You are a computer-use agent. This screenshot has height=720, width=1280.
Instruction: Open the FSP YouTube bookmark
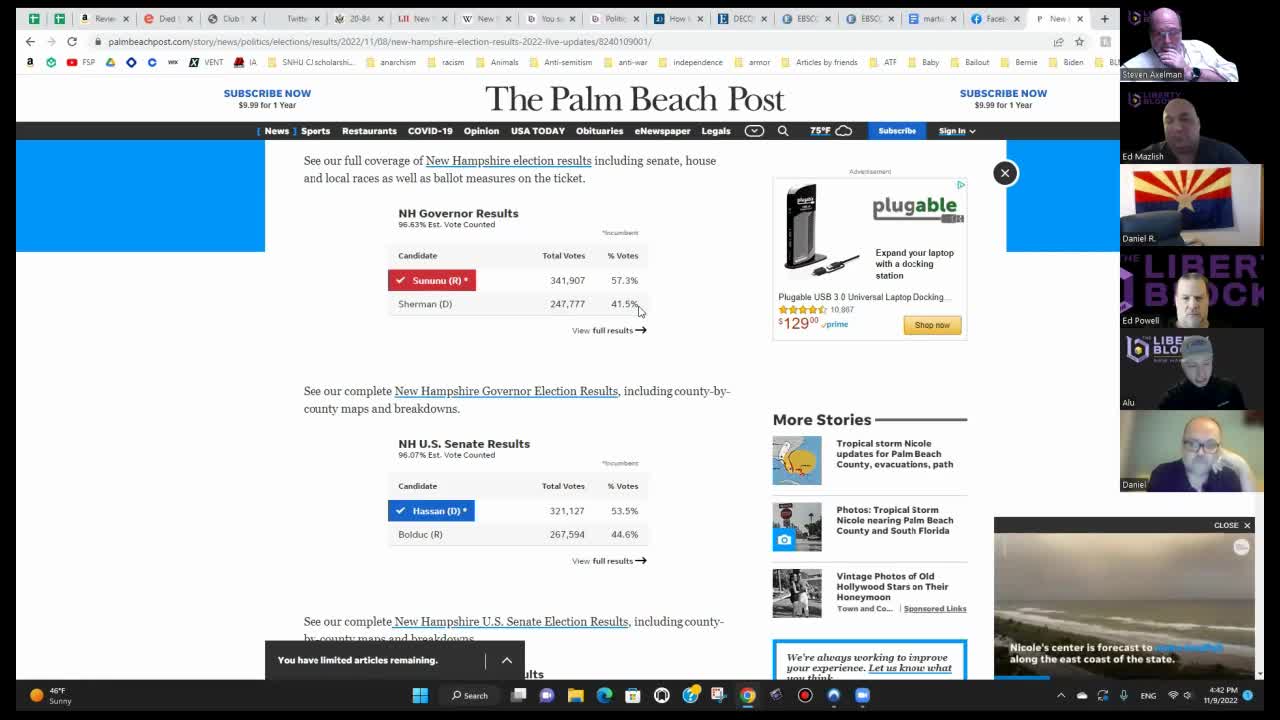click(81, 62)
